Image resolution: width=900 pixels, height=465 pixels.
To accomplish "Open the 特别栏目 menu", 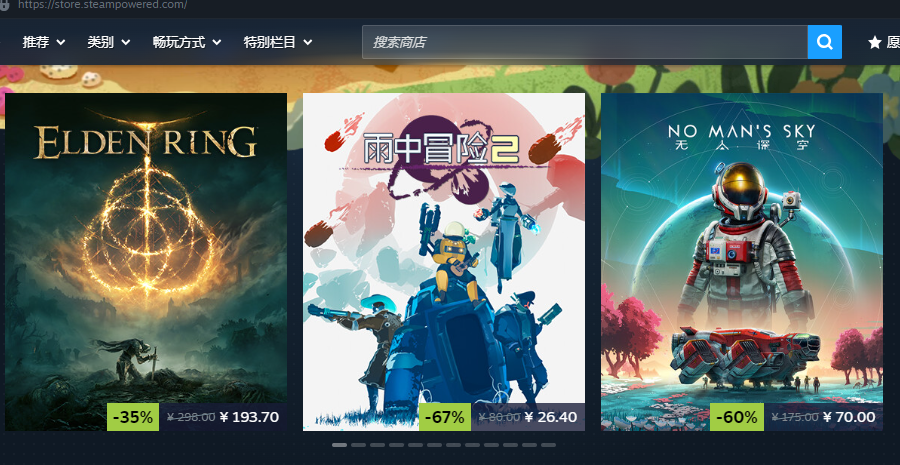I will (278, 42).
